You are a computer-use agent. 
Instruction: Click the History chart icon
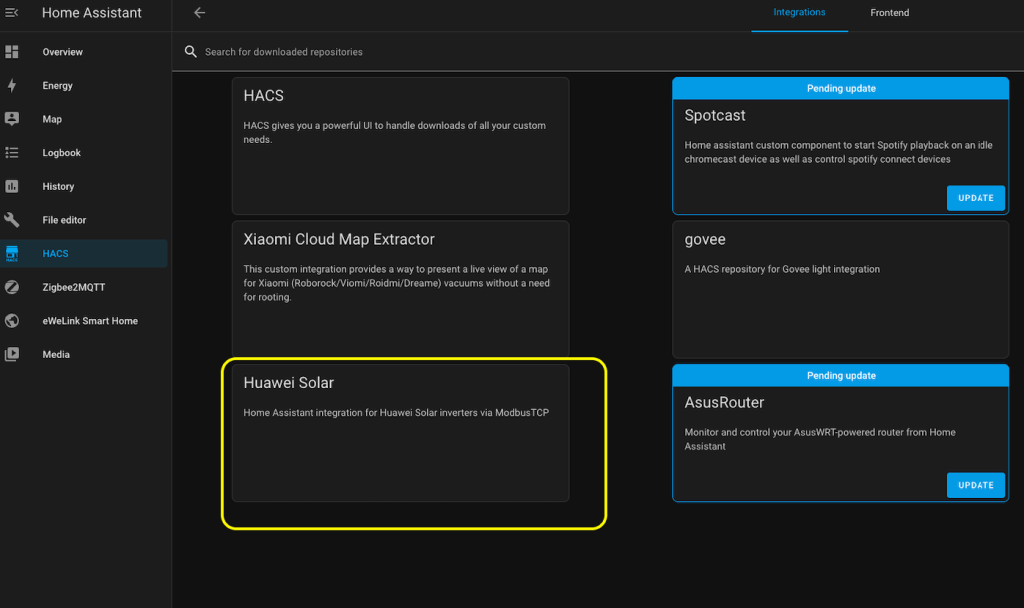click(12, 186)
